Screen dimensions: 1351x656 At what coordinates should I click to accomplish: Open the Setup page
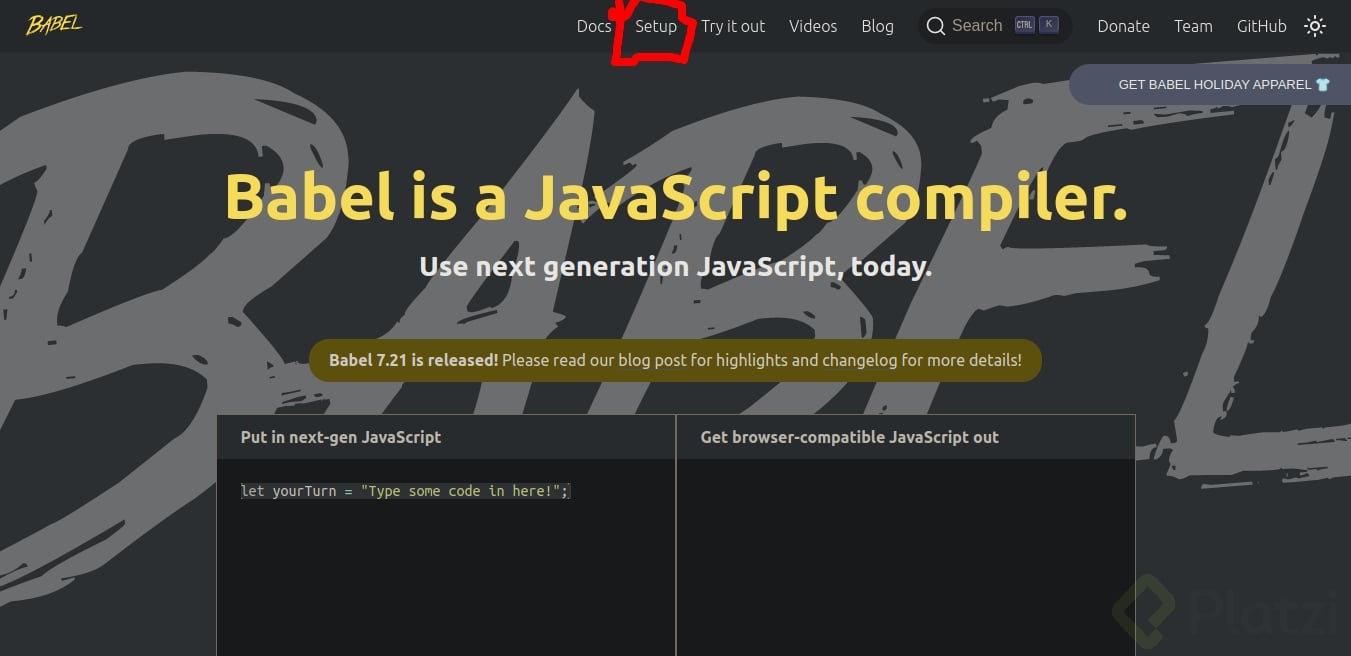coord(656,26)
